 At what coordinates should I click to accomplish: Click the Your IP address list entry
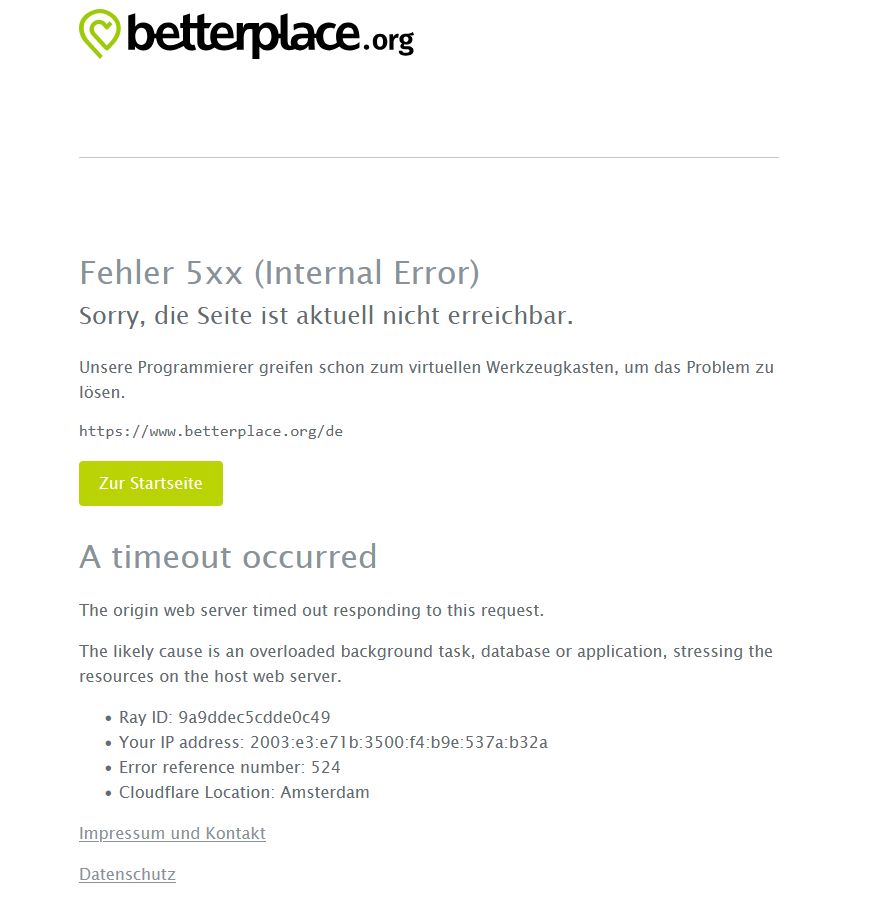[333, 742]
